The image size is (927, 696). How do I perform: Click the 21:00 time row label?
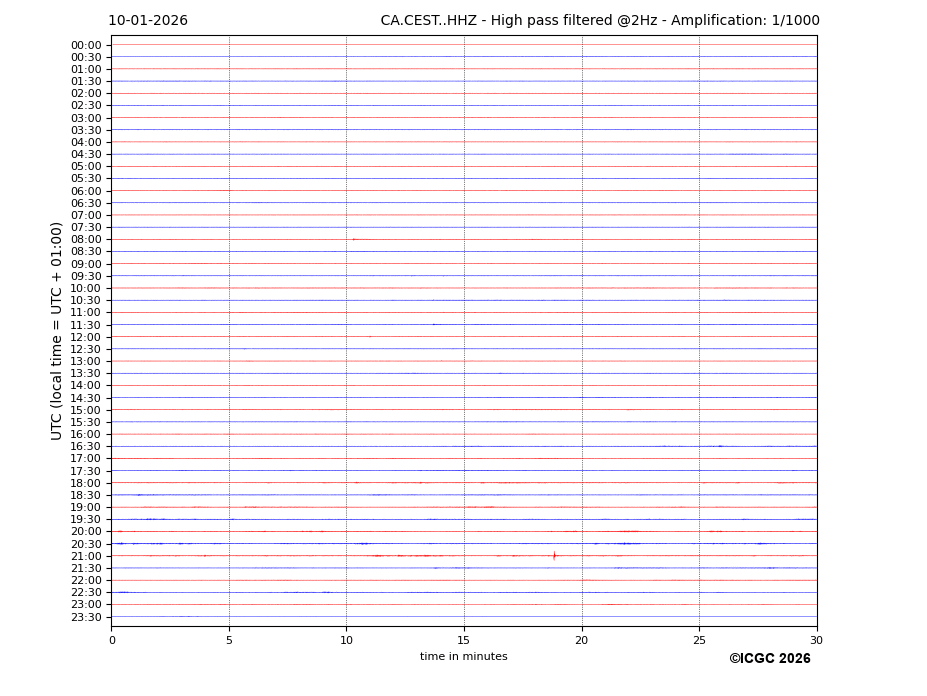[x=86, y=556]
